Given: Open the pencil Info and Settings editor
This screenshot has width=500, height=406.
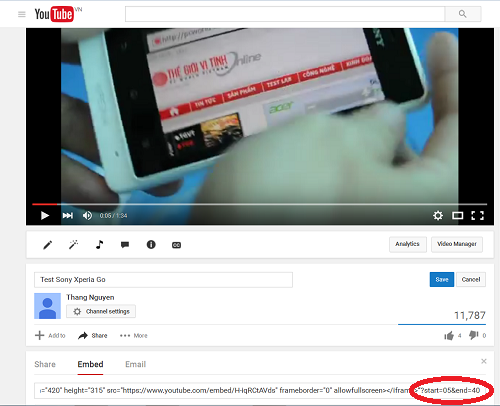Looking at the screenshot, I should tap(48, 245).
